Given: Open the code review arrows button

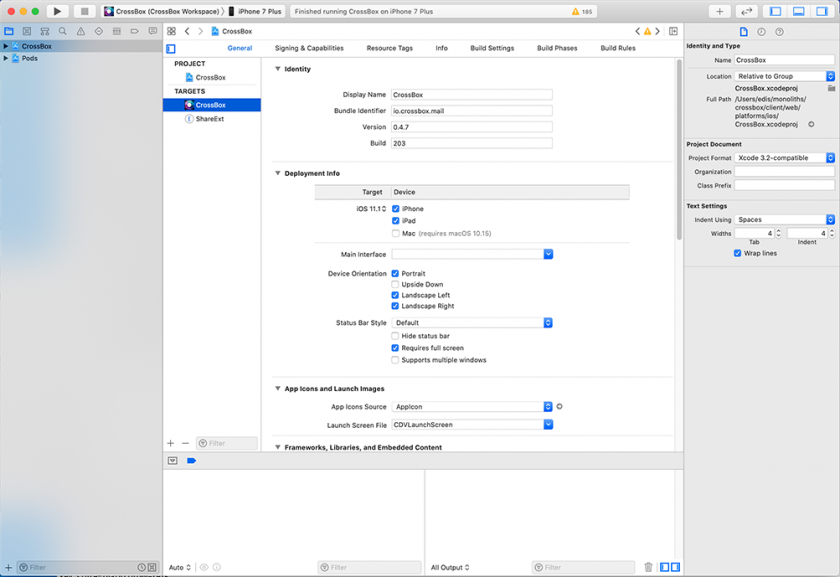Looking at the screenshot, I should 746,11.
